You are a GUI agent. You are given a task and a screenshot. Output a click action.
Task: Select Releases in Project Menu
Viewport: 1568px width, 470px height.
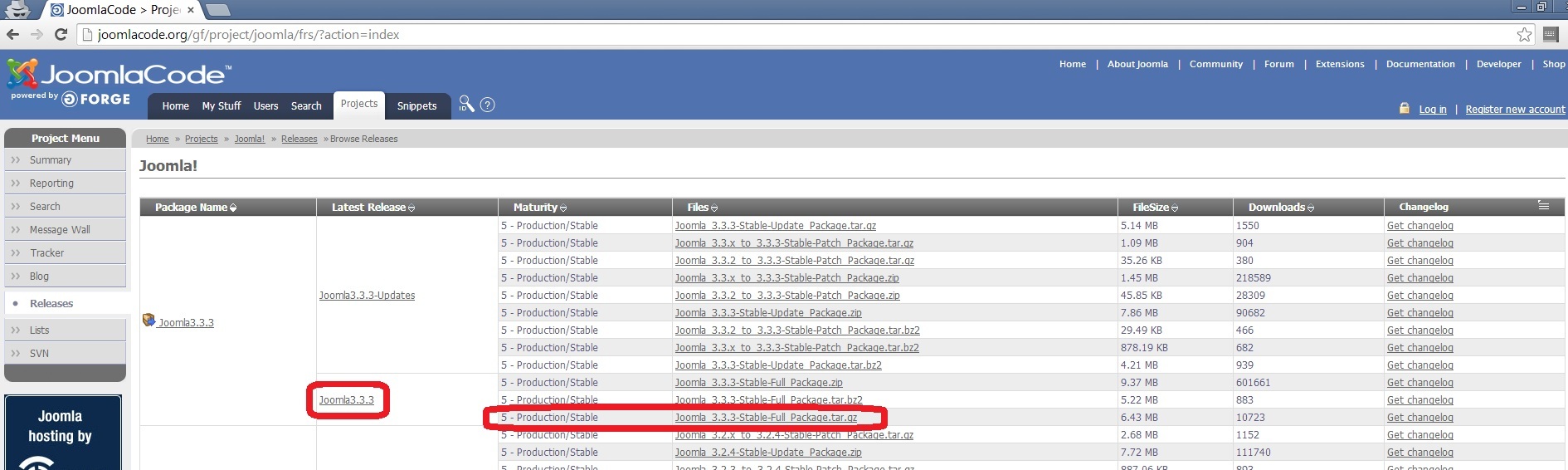coord(66,304)
